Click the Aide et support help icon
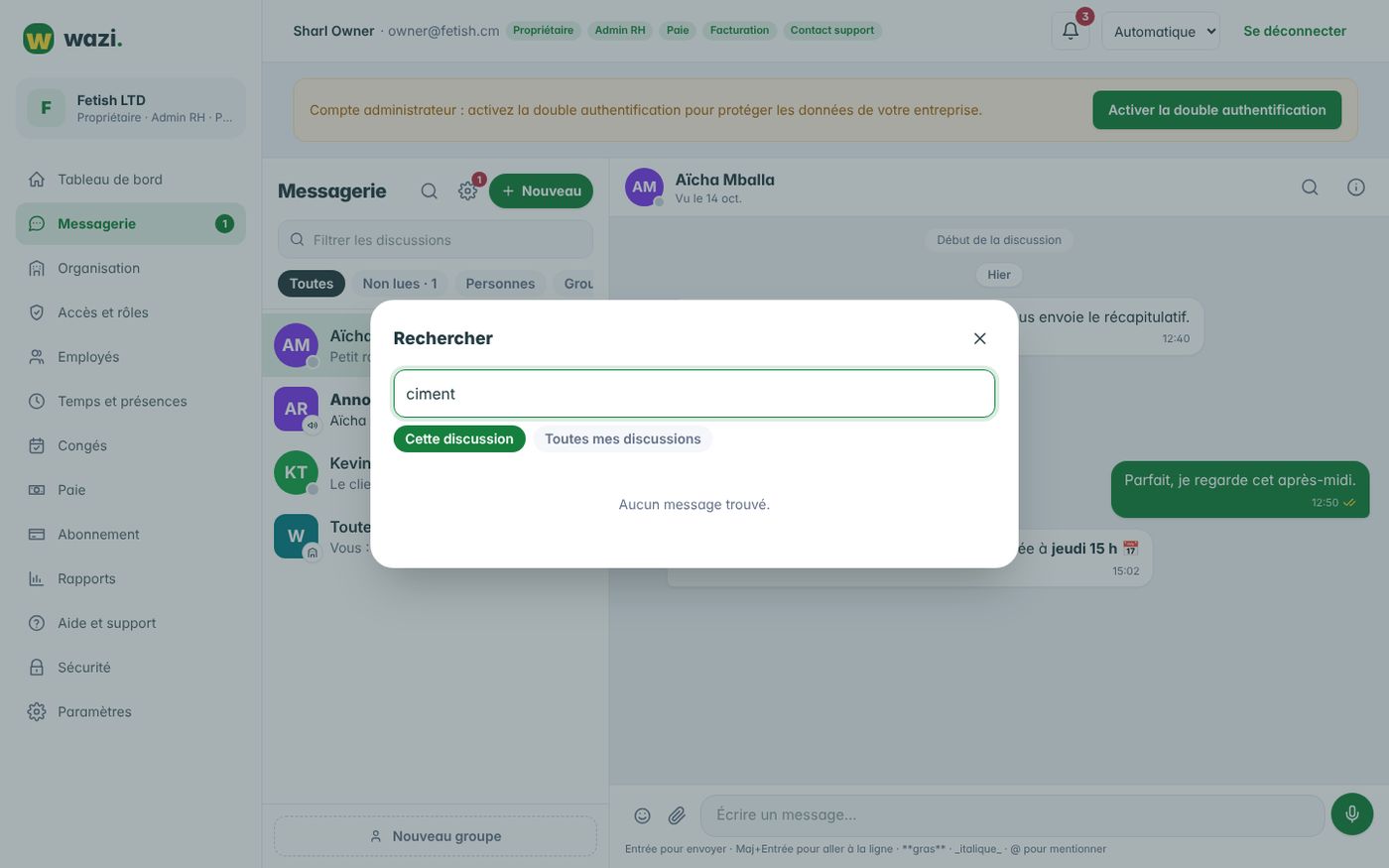The height and width of the screenshot is (868, 1389). coord(37,623)
